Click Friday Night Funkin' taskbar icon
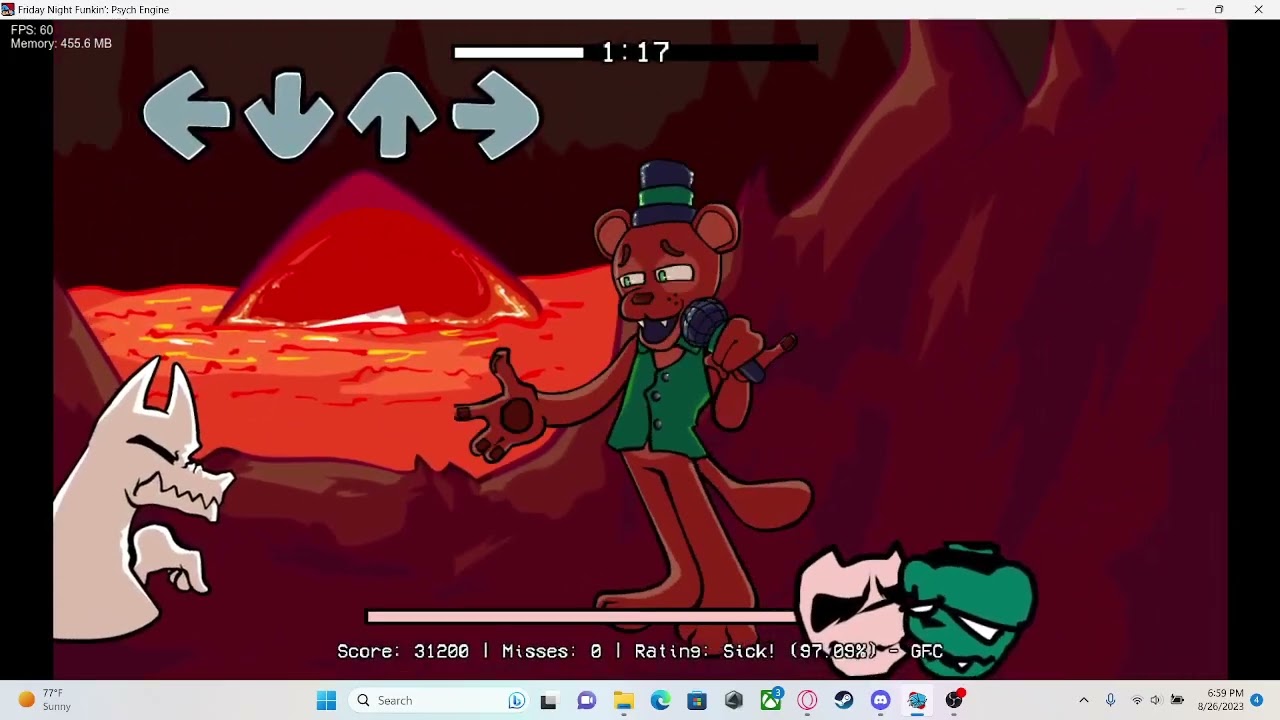 click(x=917, y=700)
